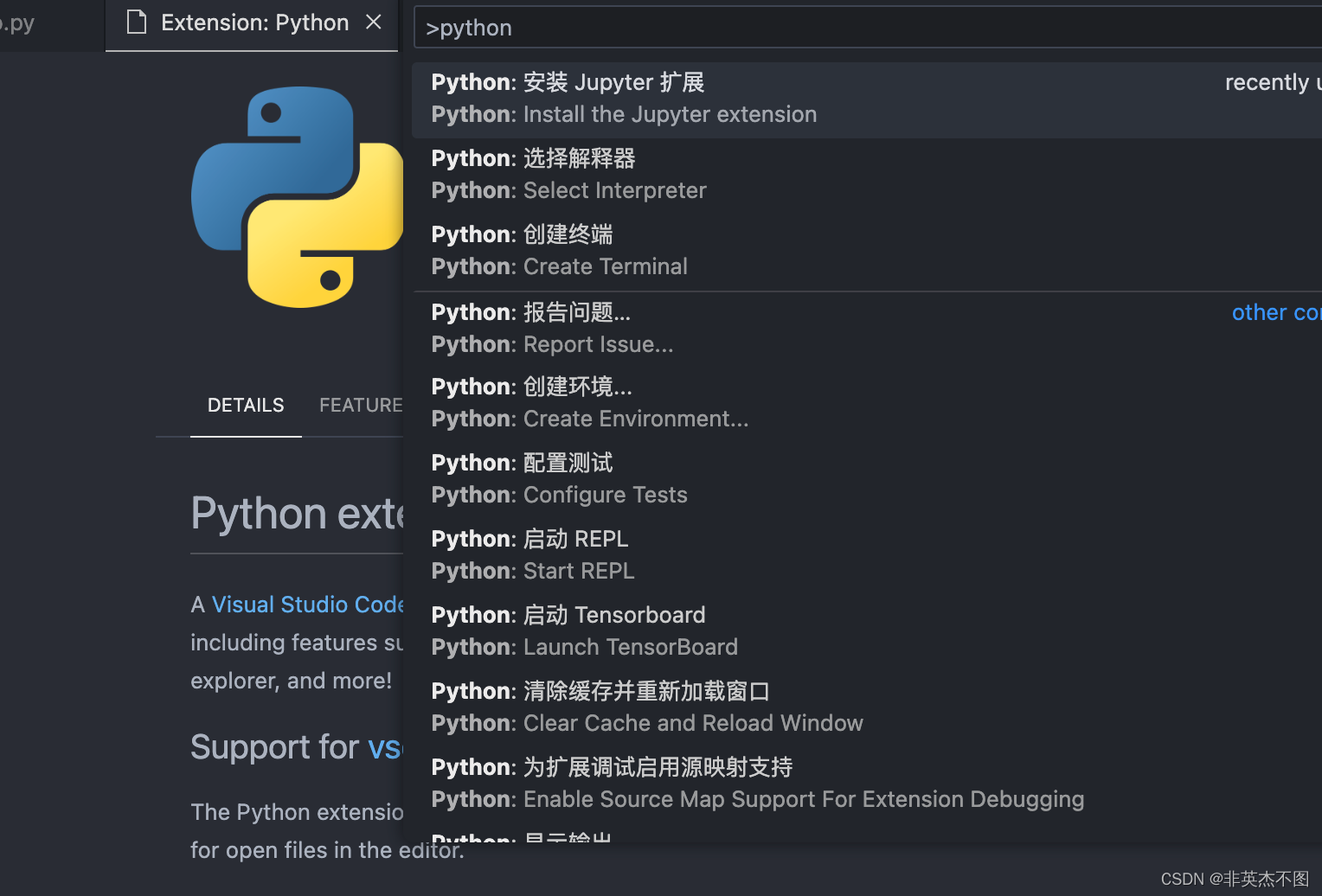Run Python: Create Terminal command
Image resolution: width=1322 pixels, height=896 pixels.
point(867,251)
